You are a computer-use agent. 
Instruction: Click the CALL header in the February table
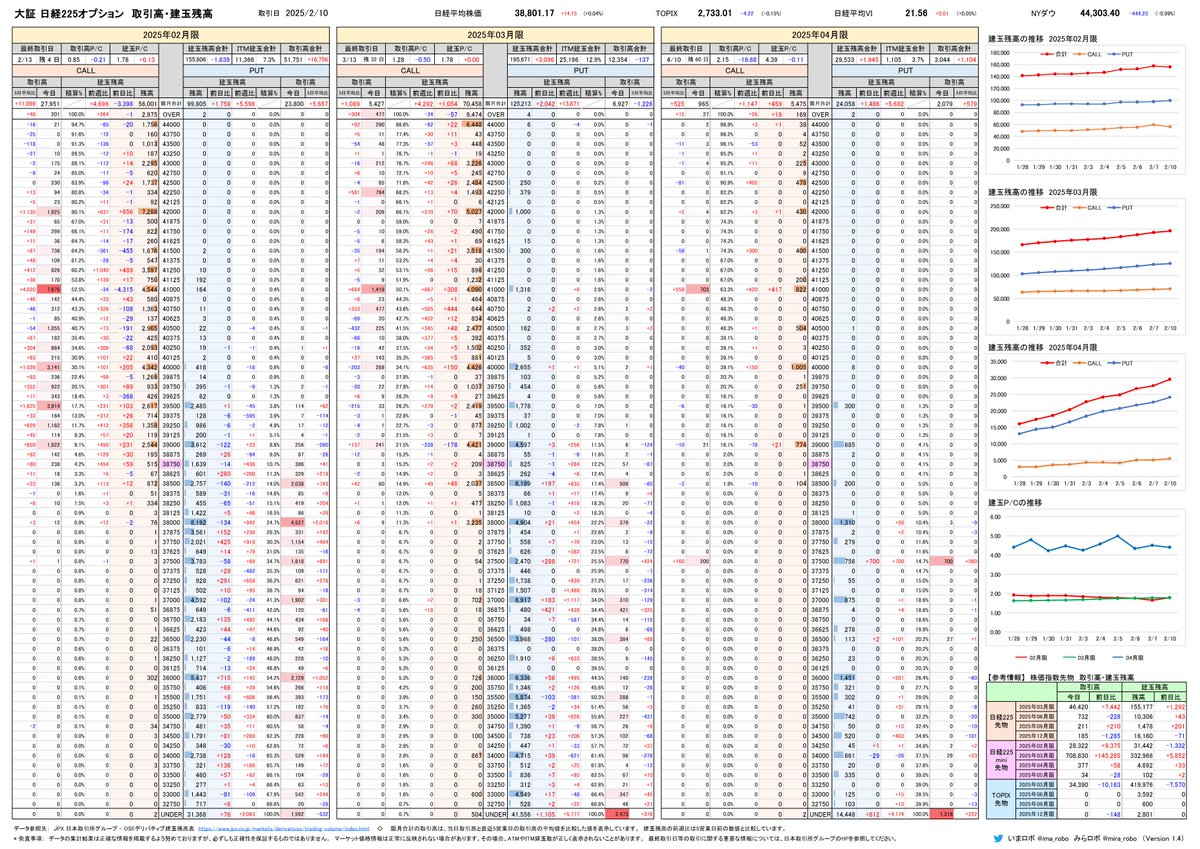[x=85, y=70]
